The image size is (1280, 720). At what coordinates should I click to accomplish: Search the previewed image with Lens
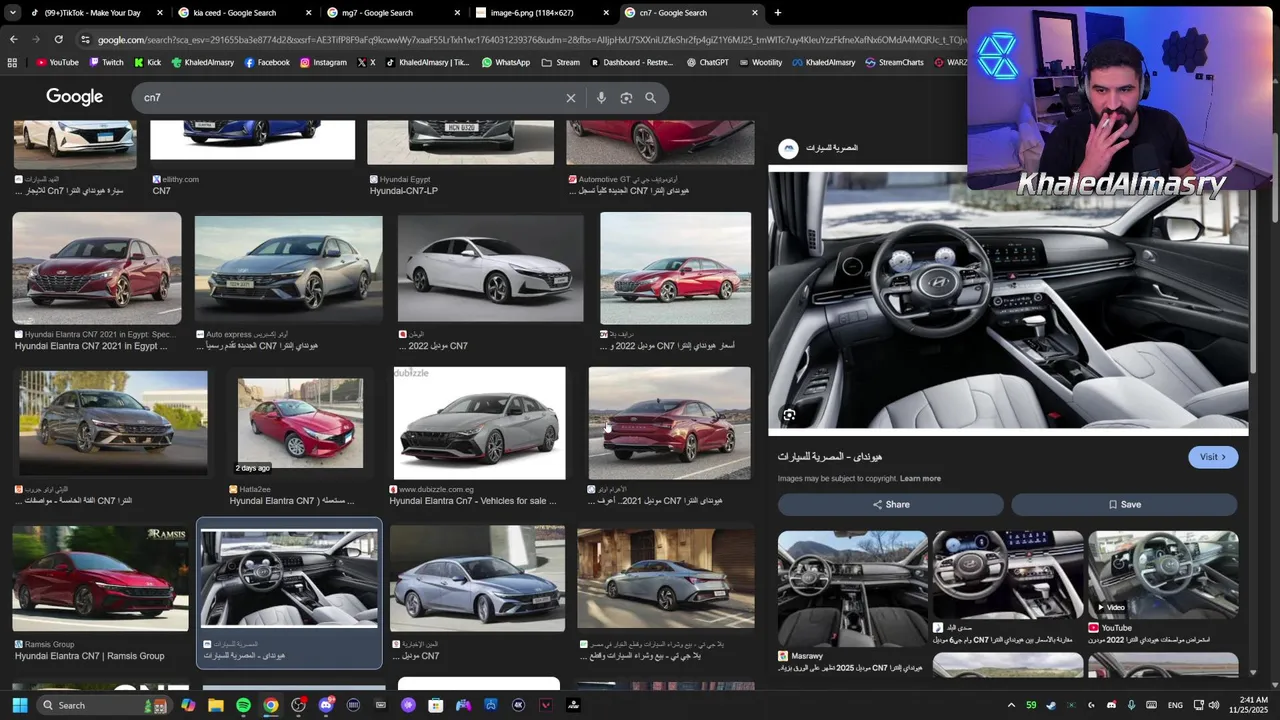[789, 414]
